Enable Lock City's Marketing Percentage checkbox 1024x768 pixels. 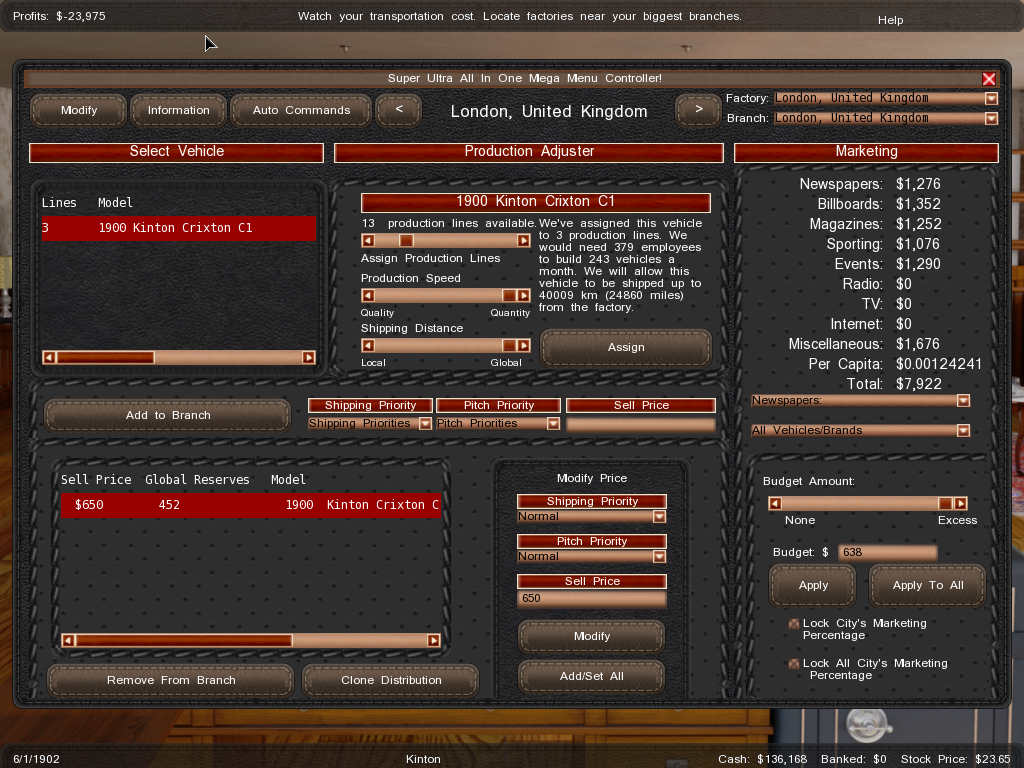pos(794,624)
